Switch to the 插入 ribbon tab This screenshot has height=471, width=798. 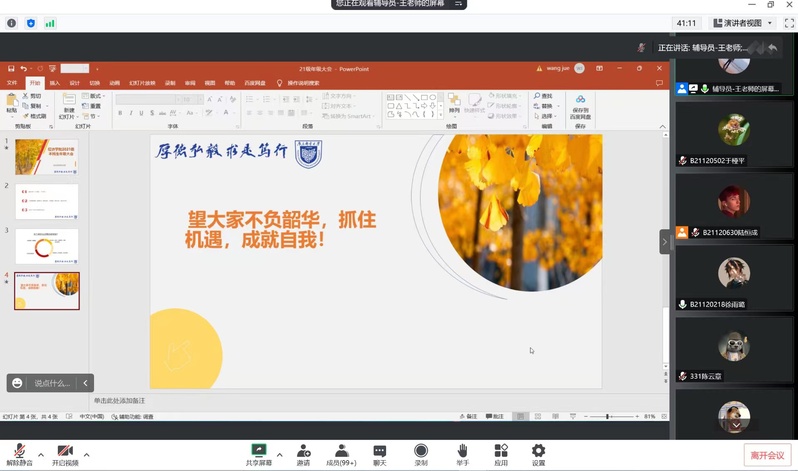(x=55, y=83)
